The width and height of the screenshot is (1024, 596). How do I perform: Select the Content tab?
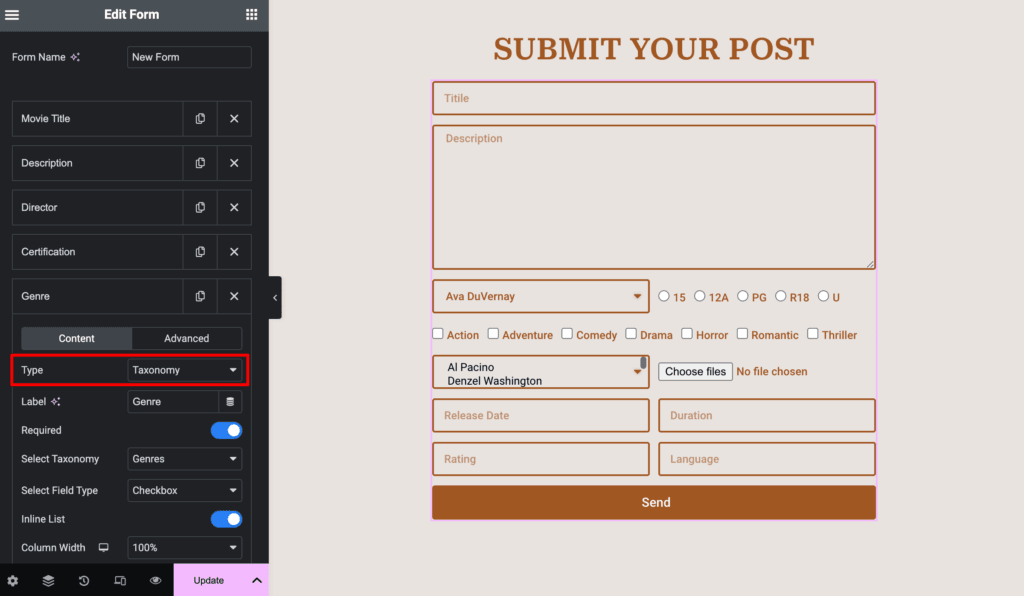pyautogui.click(x=77, y=338)
